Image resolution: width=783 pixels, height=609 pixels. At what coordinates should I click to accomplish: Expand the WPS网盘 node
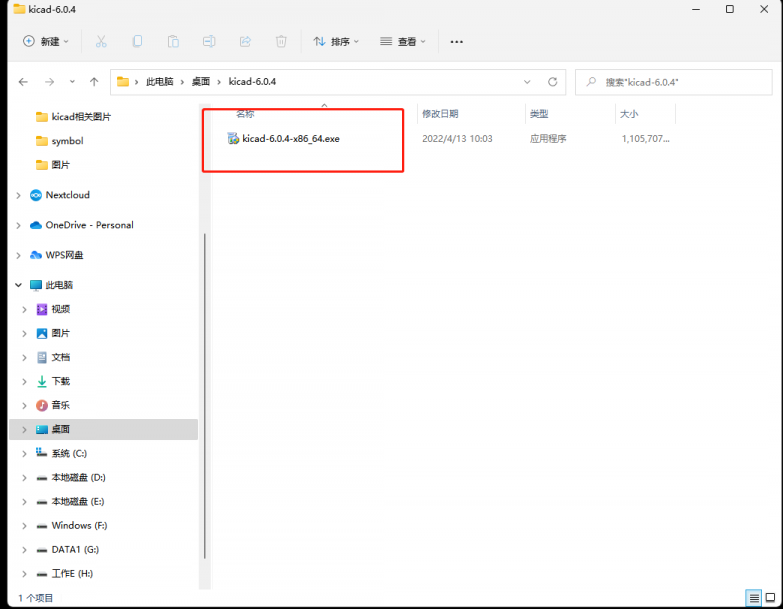[18, 255]
